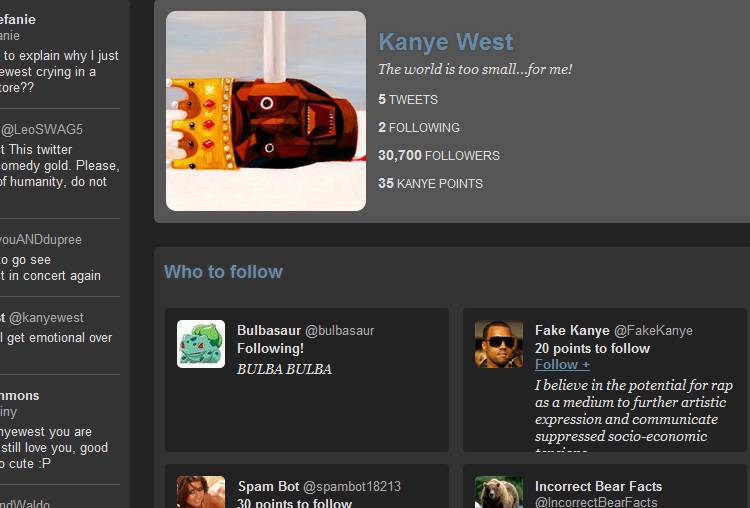This screenshot has height=508, width=750.
Task: View the 5 Tweets count
Action: 408,100
